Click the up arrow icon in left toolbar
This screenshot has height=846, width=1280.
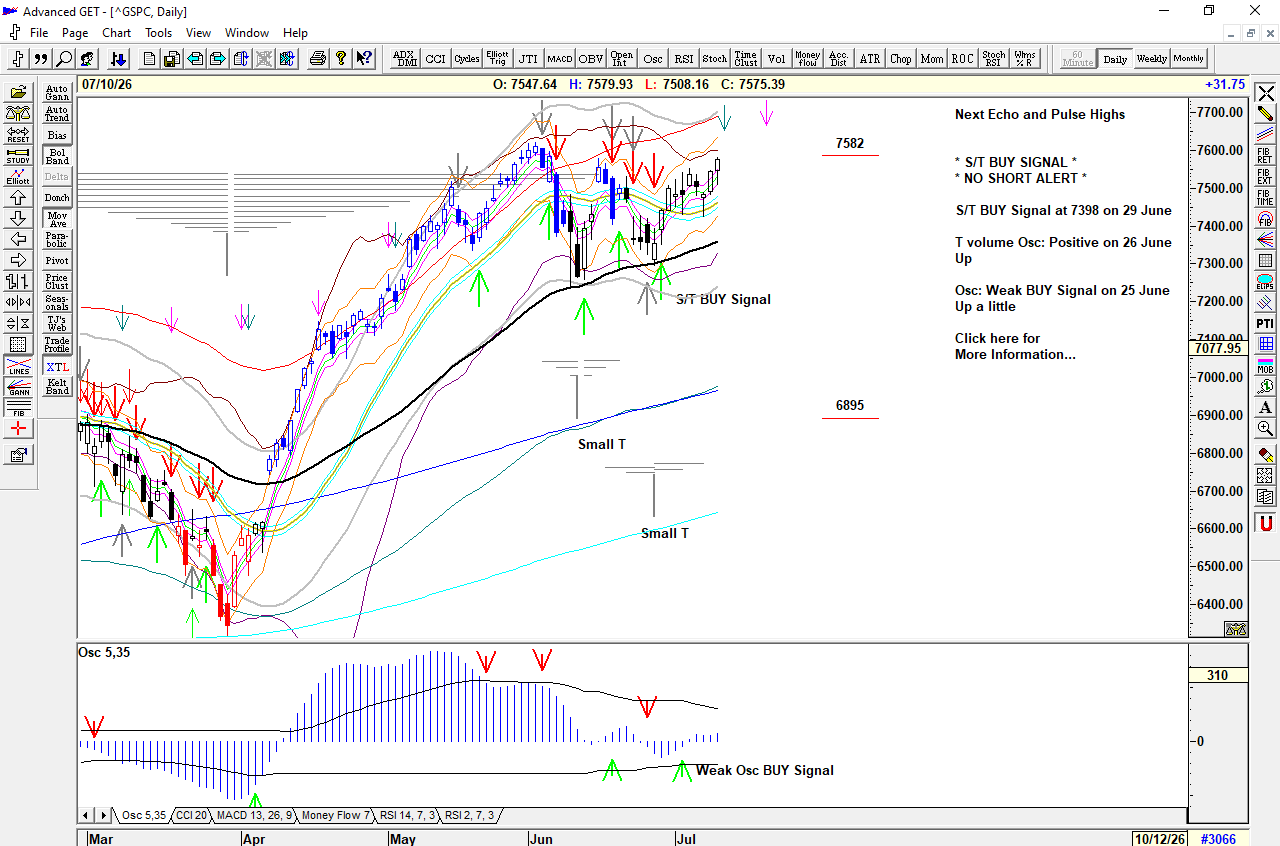[18, 198]
